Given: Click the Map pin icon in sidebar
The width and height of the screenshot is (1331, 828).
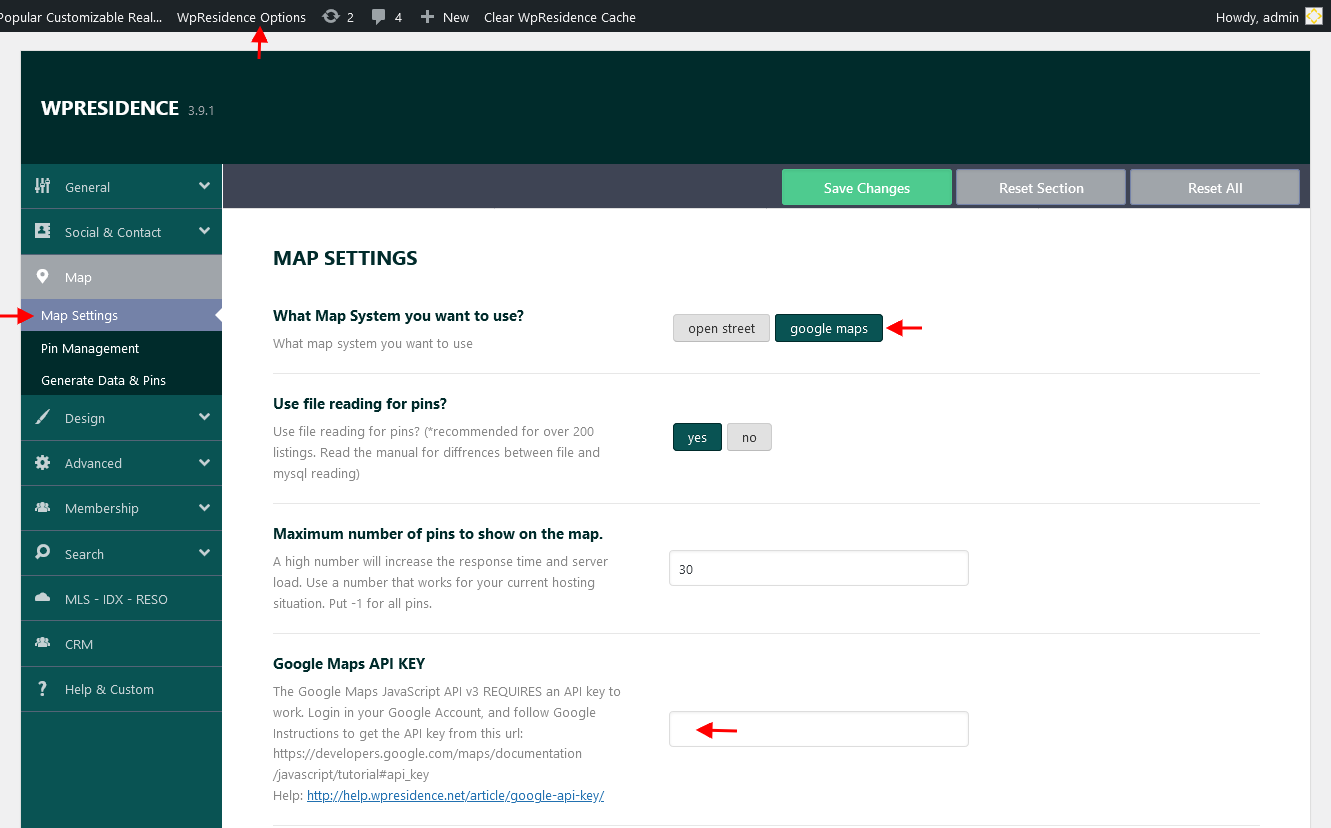Looking at the screenshot, I should pos(42,277).
